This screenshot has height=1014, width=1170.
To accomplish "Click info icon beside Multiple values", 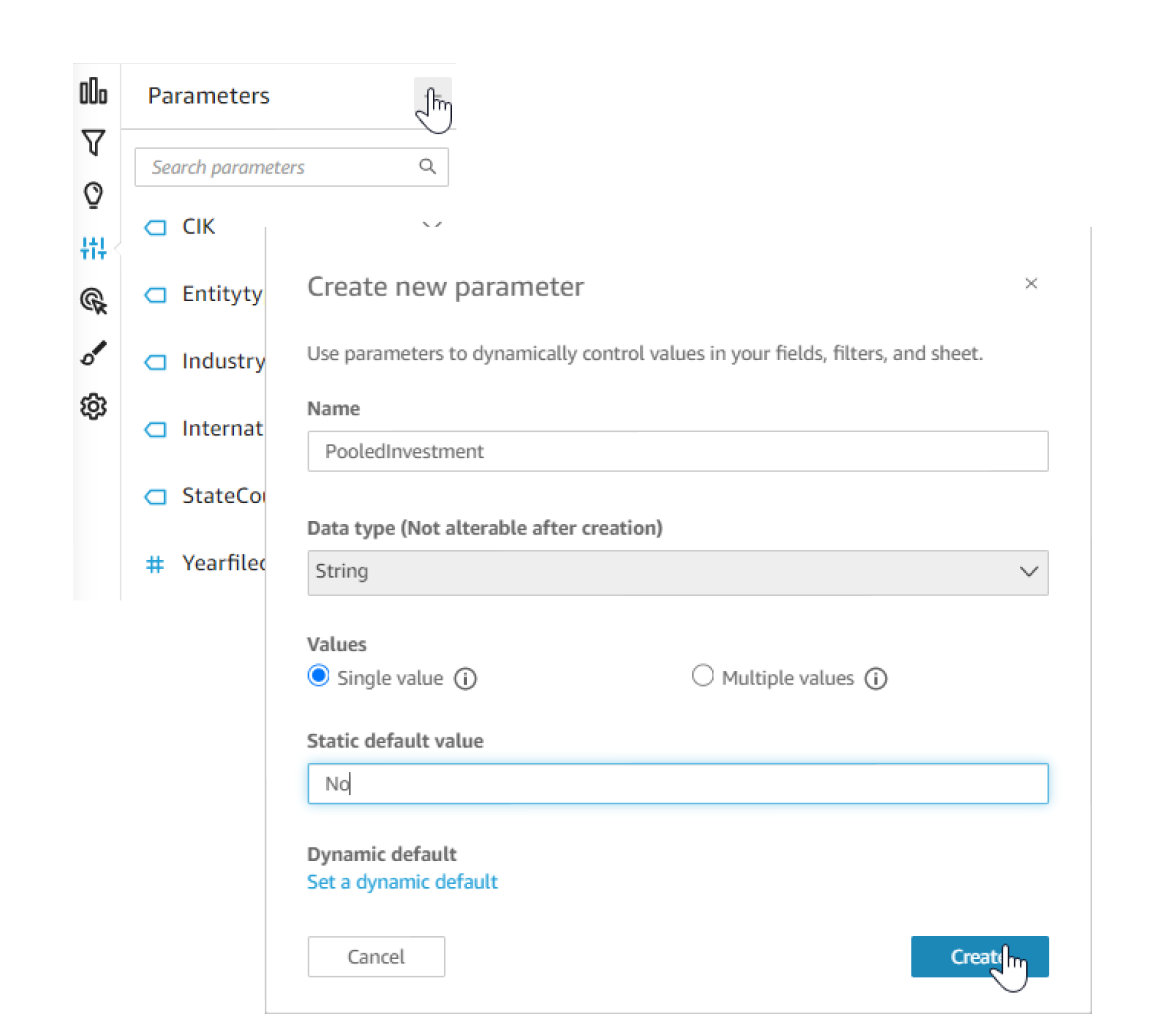I will point(876,678).
